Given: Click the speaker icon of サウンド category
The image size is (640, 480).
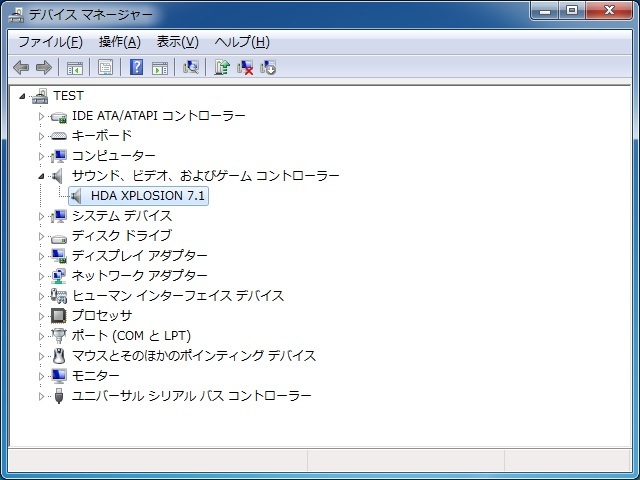Looking at the screenshot, I should coord(58,176).
